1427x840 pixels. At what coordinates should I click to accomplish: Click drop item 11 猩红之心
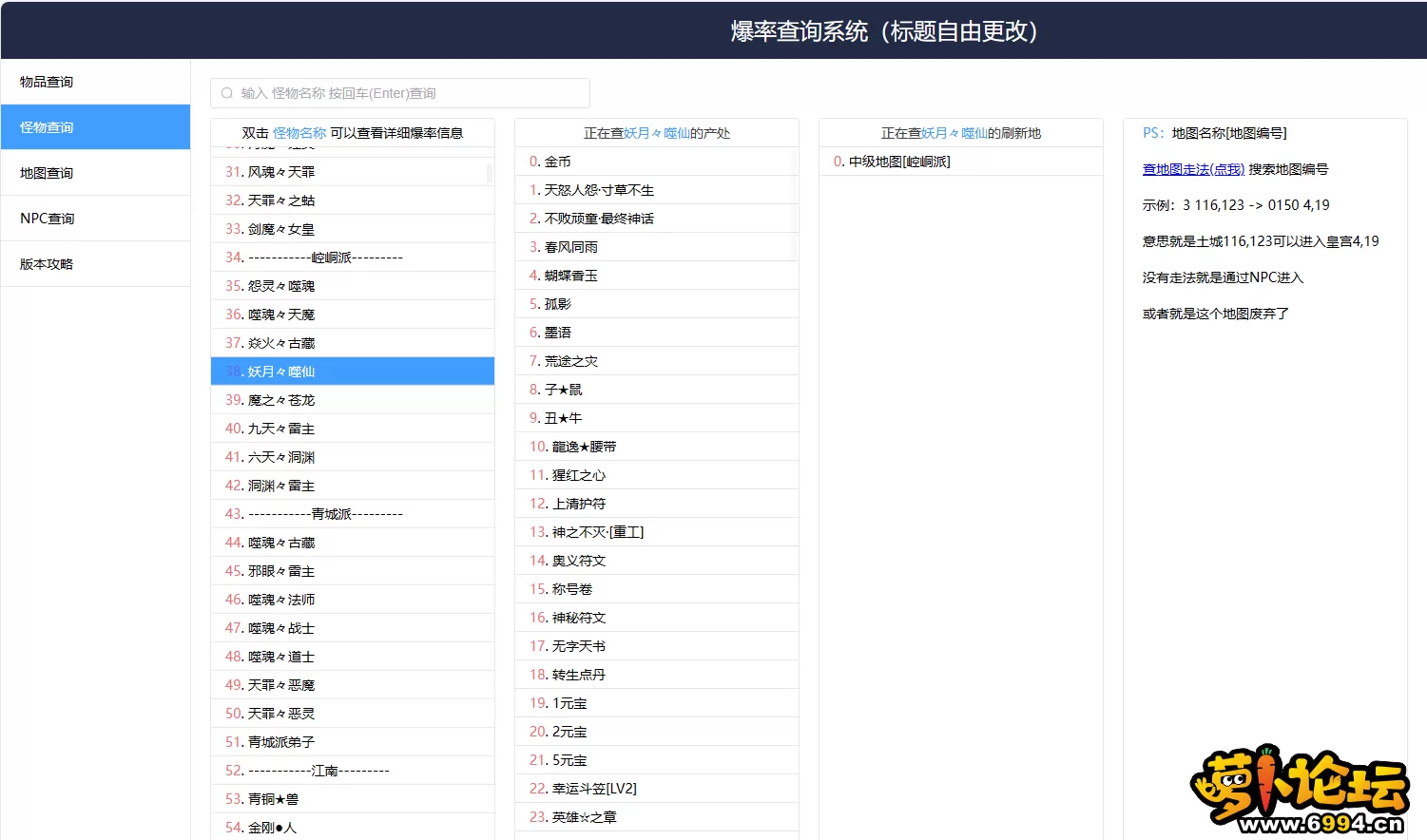(657, 475)
